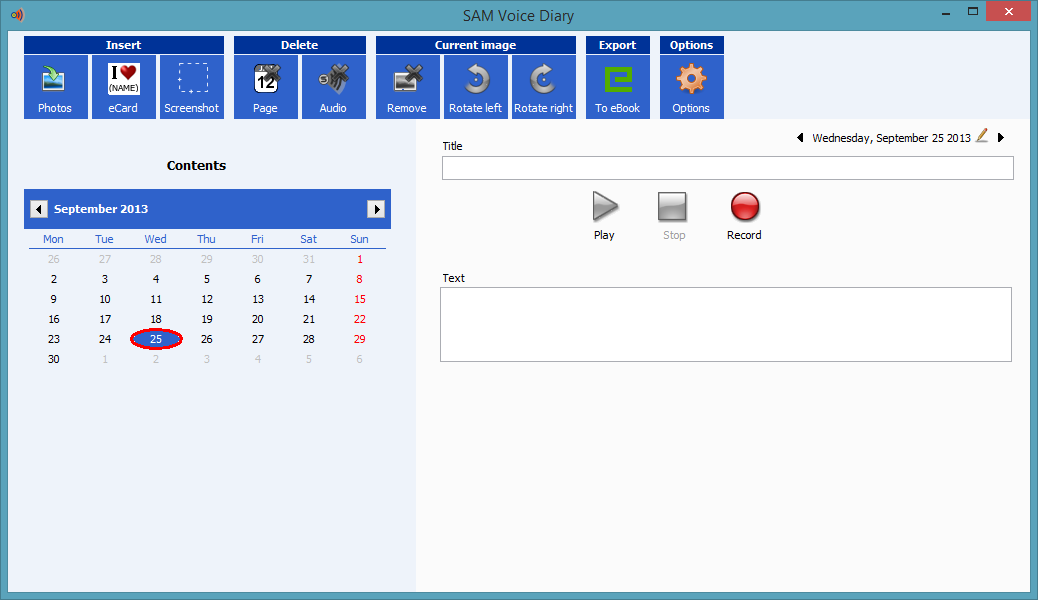Select September 10 in calendar
This screenshot has width=1038, height=600.
point(105,299)
